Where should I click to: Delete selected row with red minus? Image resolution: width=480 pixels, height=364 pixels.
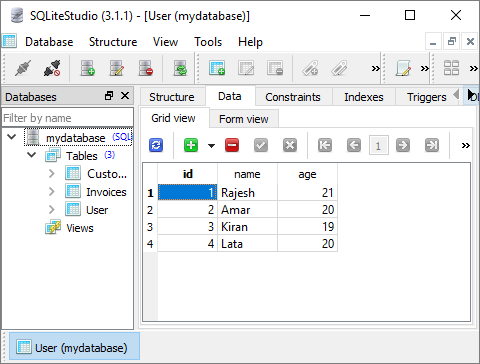point(232,145)
